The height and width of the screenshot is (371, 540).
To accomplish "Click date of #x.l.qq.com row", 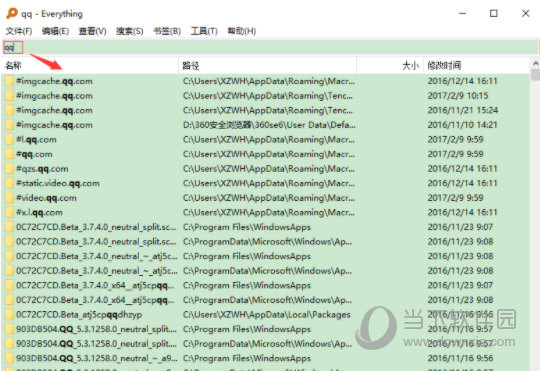I will click(x=463, y=213).
